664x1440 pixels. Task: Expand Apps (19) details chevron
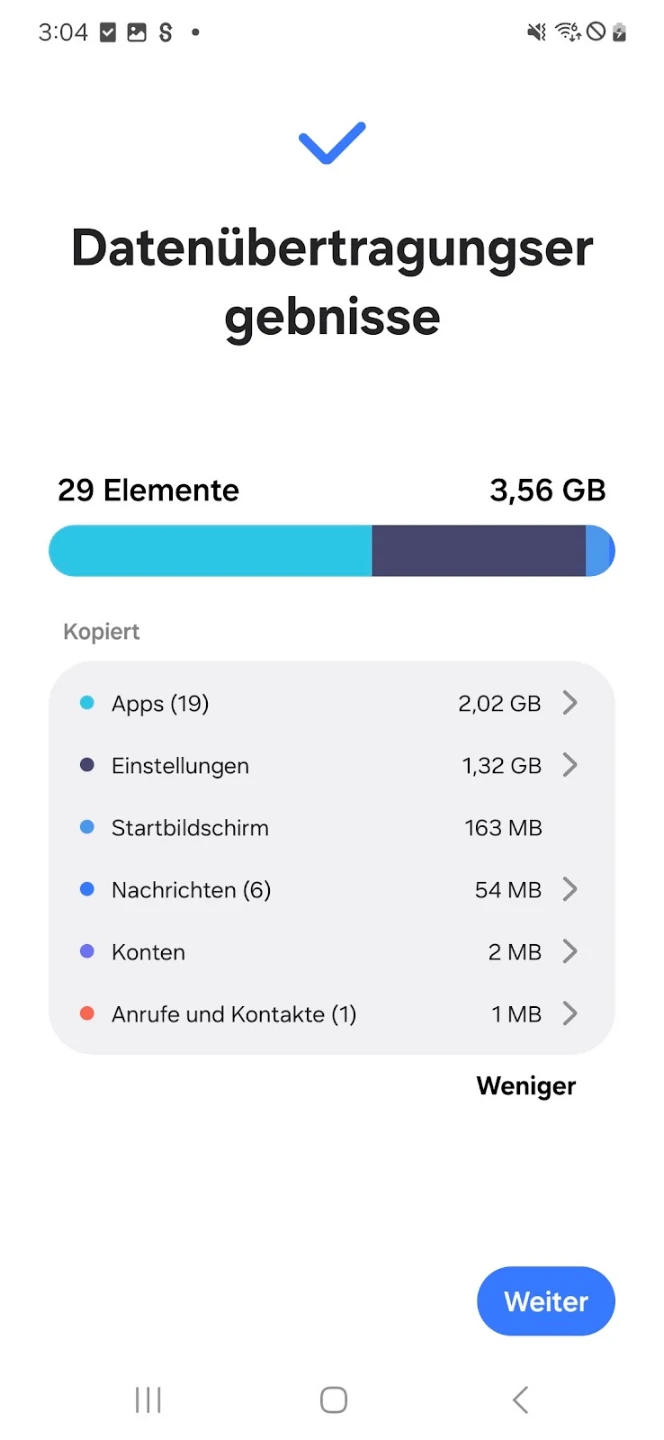pyautogui.click(x=570, y=703)
